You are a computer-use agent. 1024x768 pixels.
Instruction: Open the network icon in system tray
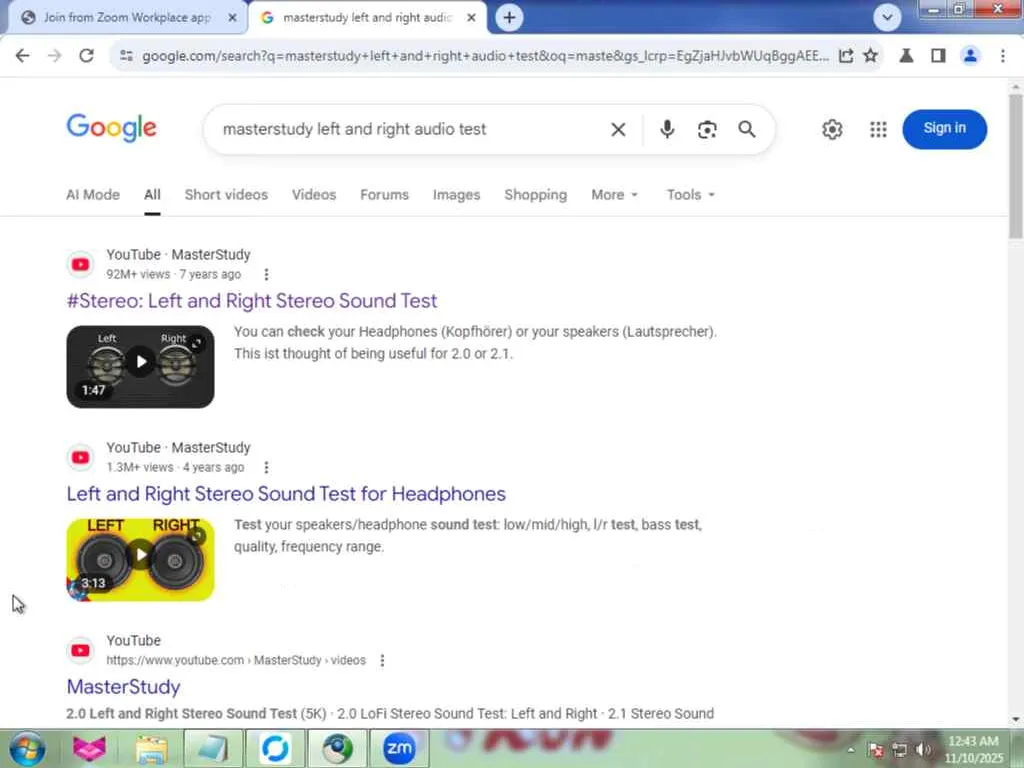[900, 750]
